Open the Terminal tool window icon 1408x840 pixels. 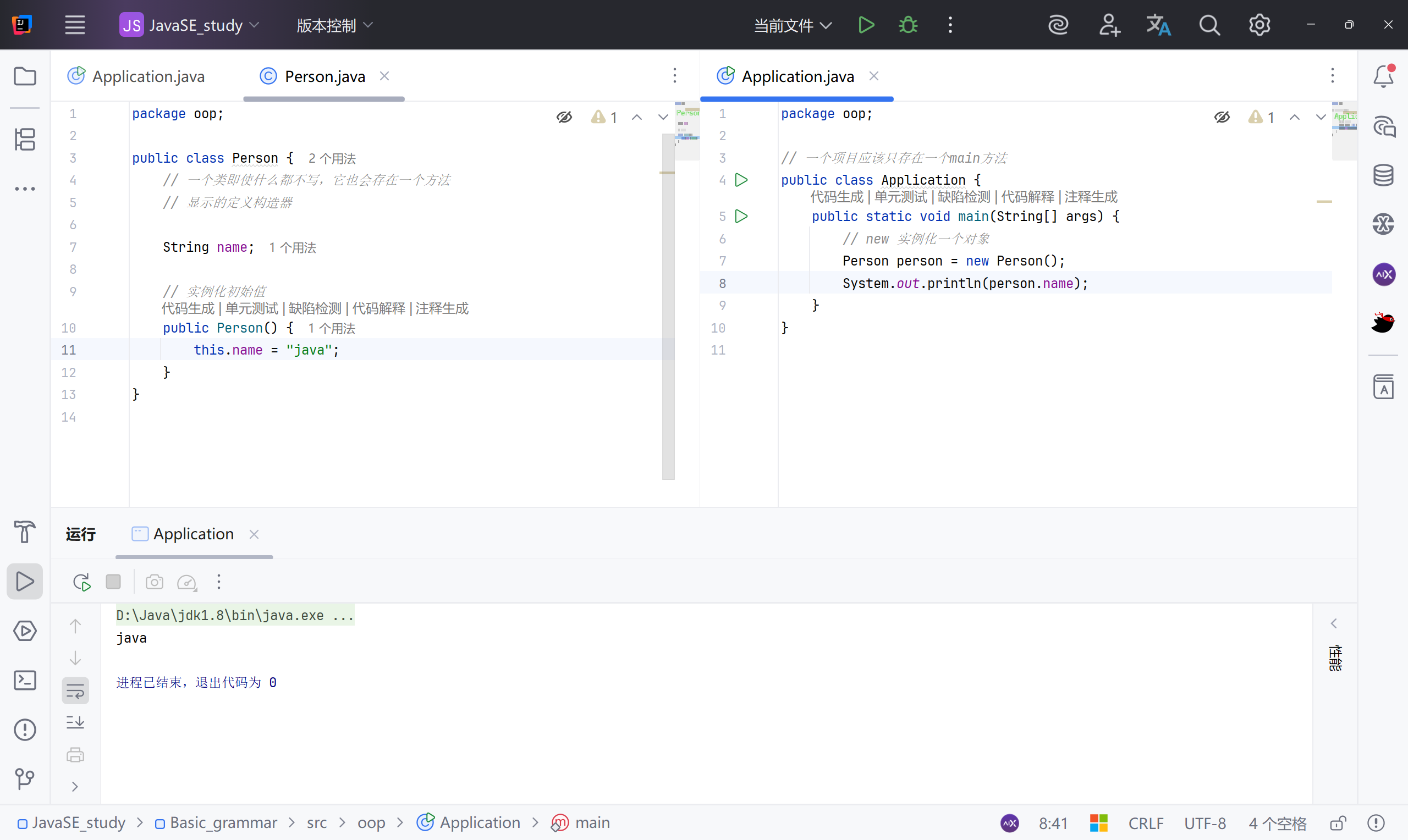tap(25, 681)
